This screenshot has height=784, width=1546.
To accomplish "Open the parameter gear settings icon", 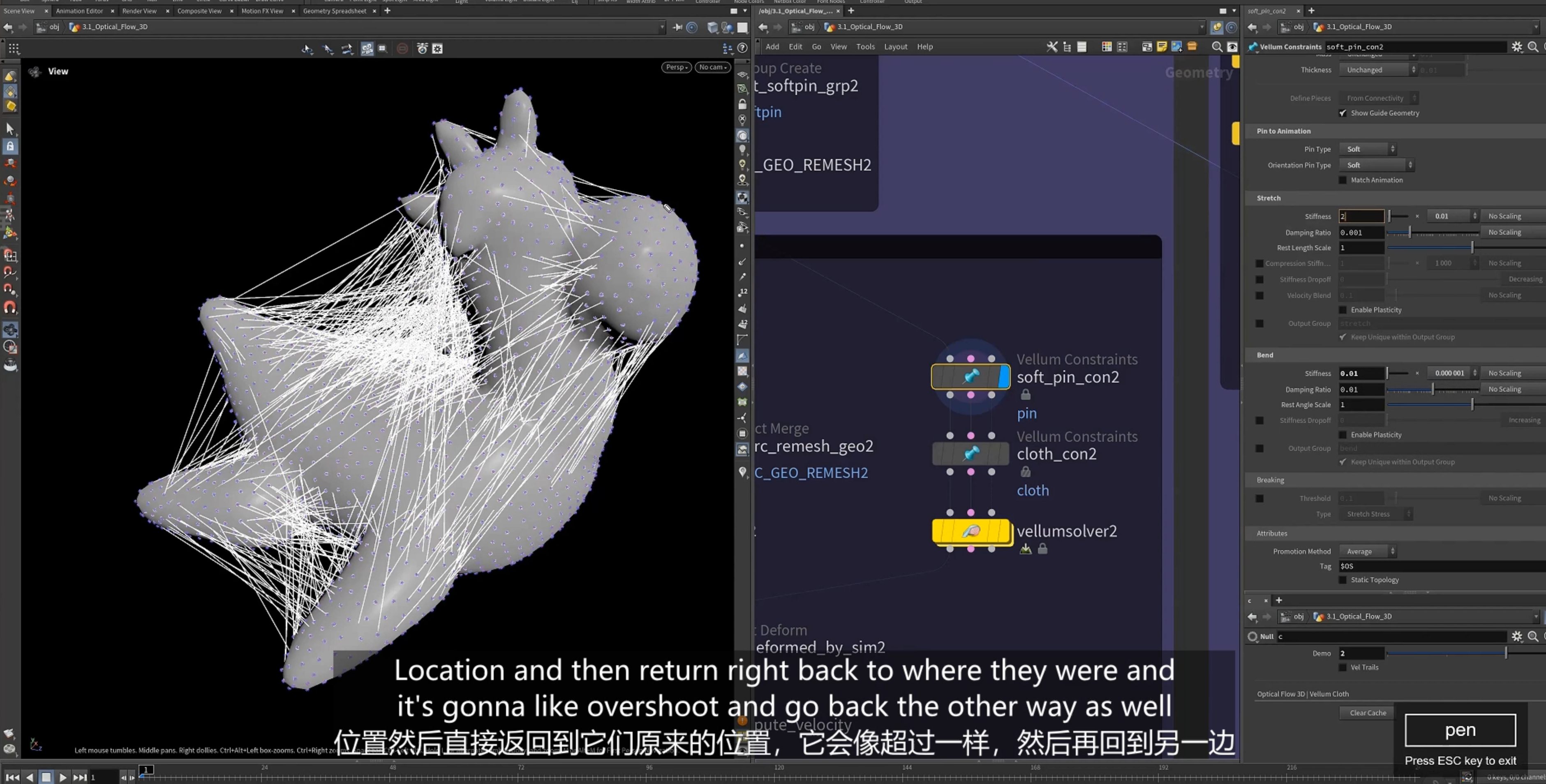I will [x=1516, y=47].
